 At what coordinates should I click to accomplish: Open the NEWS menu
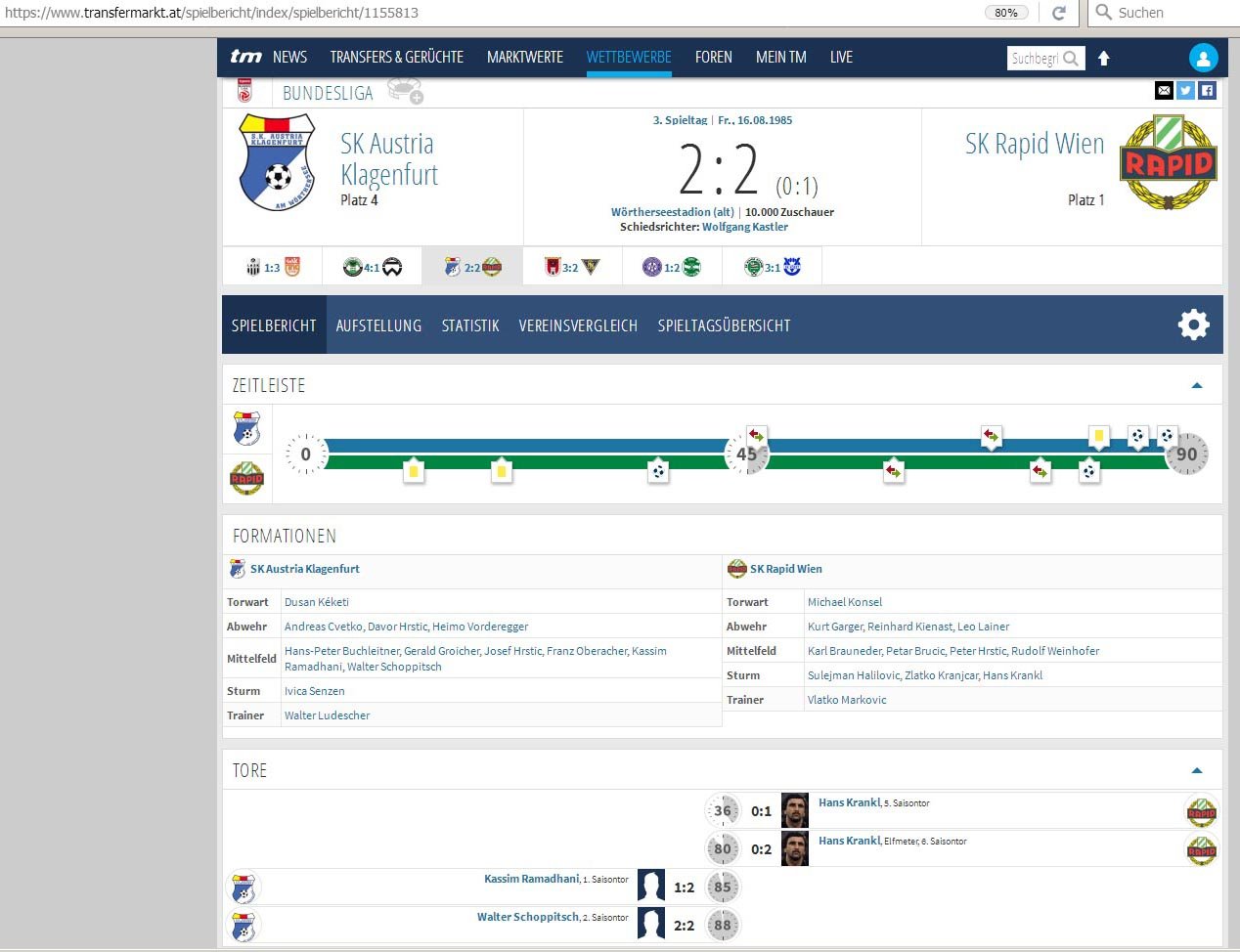(289, 58)
